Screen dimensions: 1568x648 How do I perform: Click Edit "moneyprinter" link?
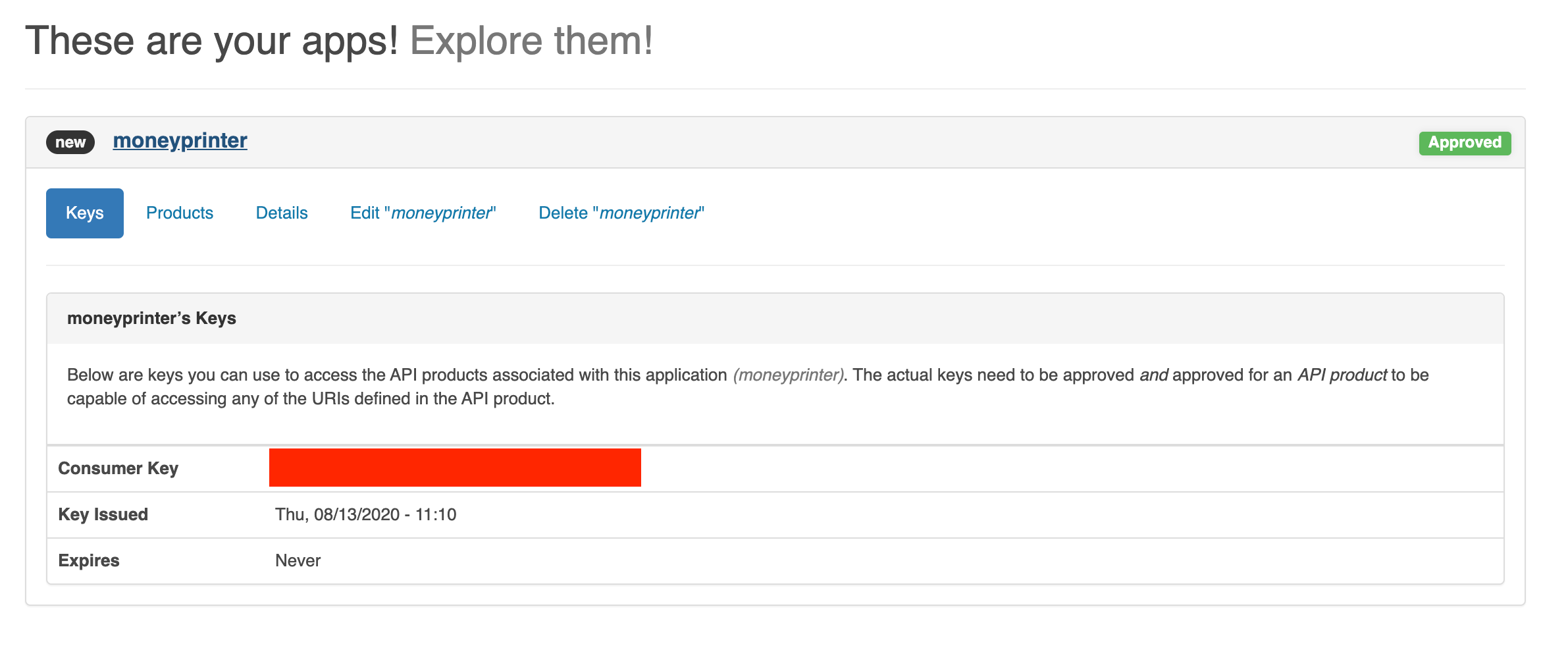tap(423, 213)
